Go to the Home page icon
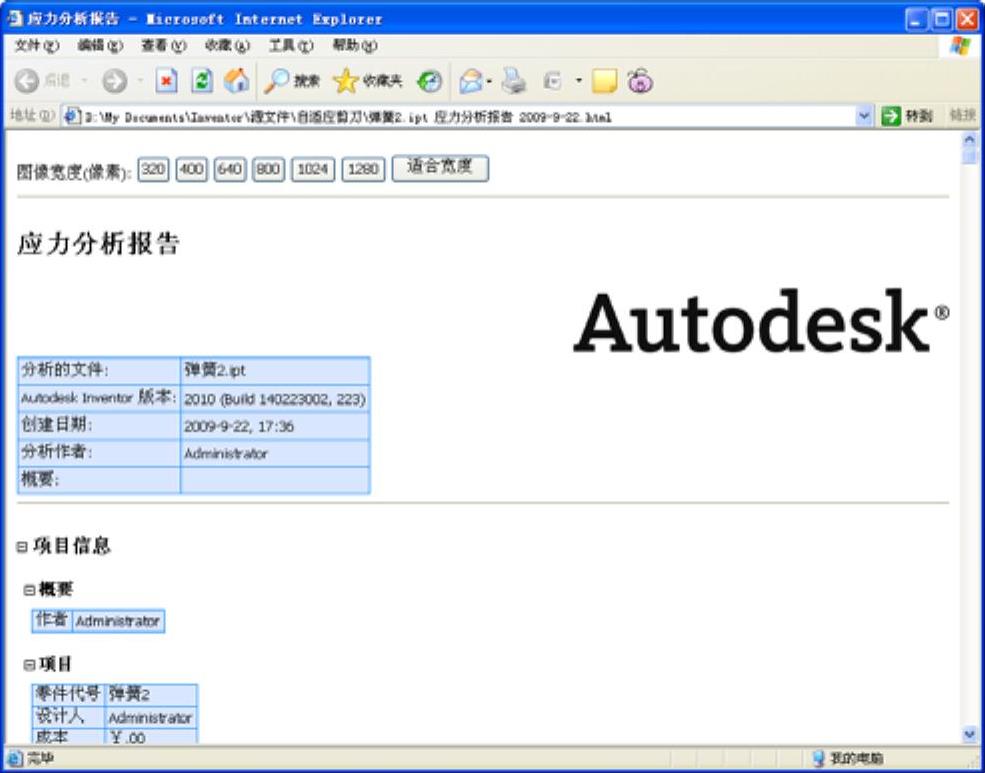Viewport: 985px width, 773px height. click(237, 80)
